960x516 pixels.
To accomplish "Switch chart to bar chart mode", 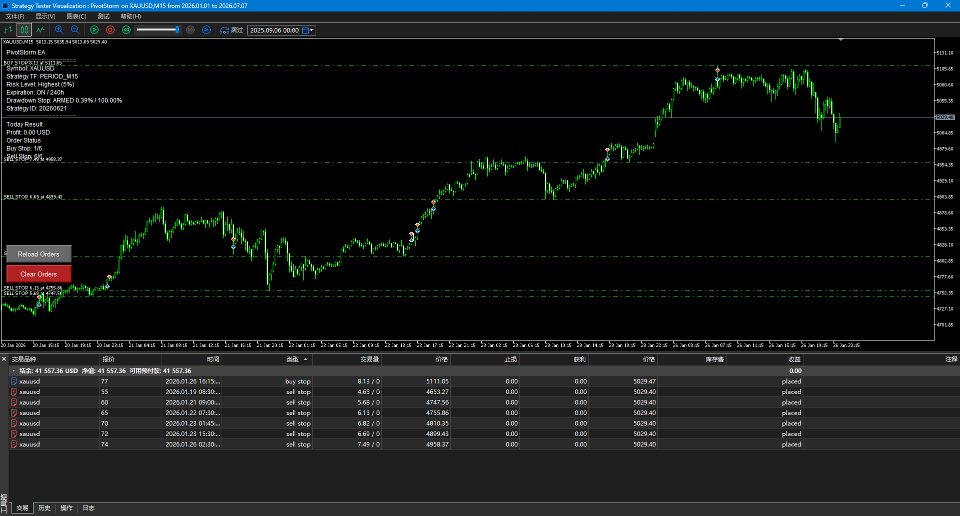I will click(x=8, y=29).
